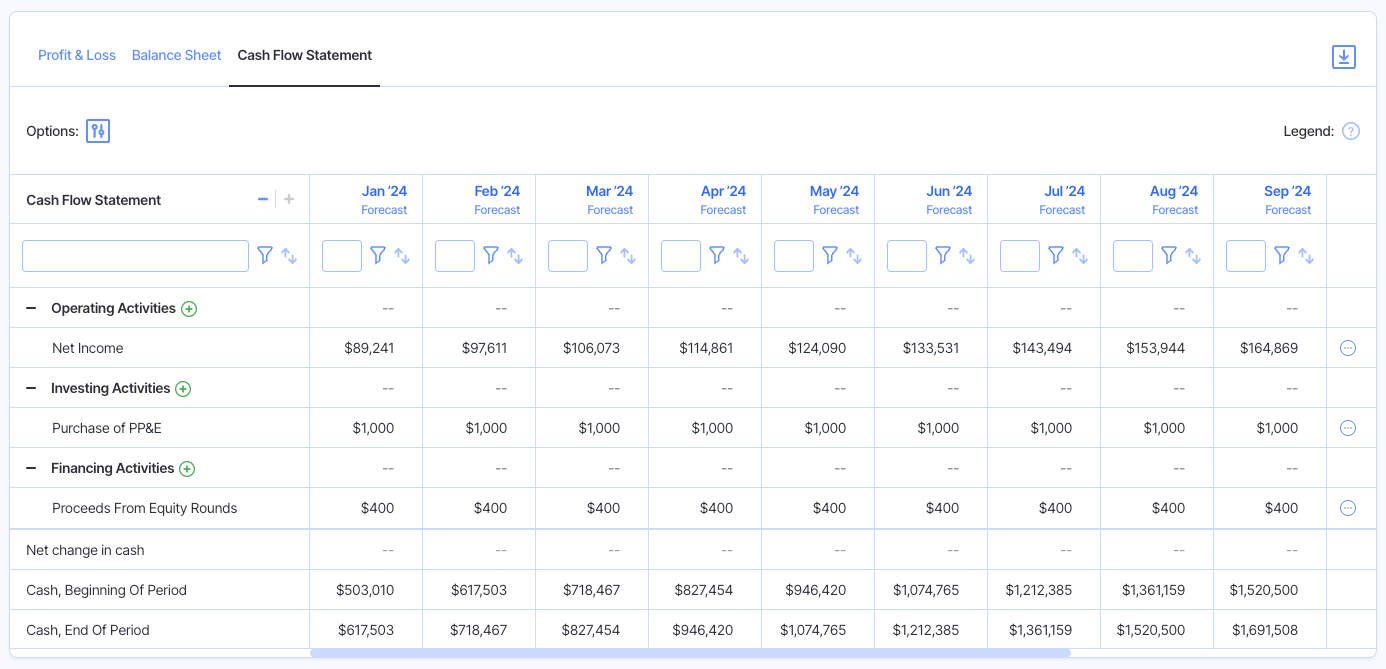
Task: Collapse the Operating Activities section
Action: [x=33, y=307]
